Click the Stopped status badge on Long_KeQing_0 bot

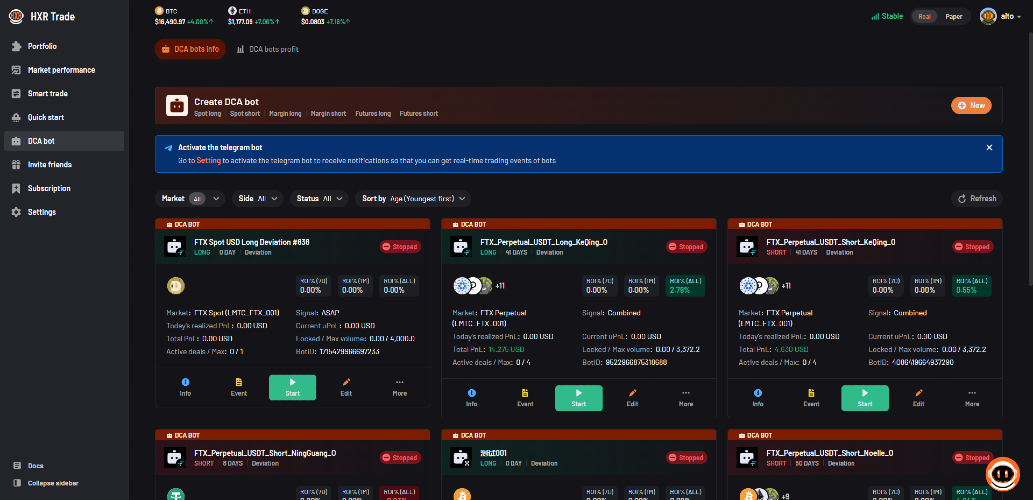pos(686,246)
